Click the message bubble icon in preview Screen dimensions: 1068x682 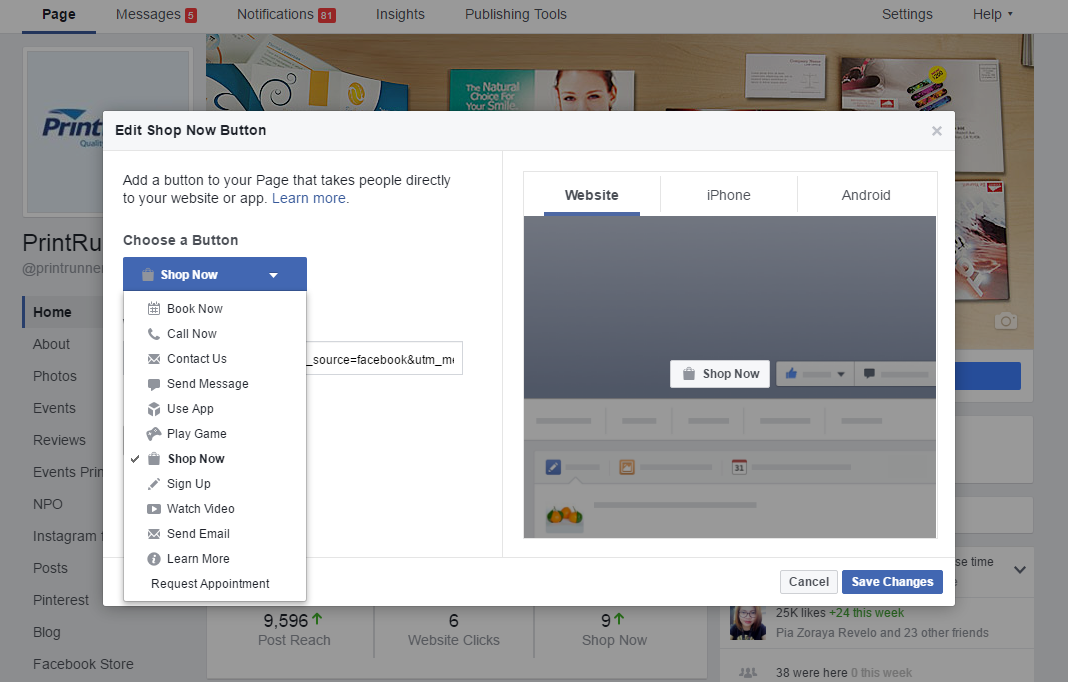click(869, 373)
